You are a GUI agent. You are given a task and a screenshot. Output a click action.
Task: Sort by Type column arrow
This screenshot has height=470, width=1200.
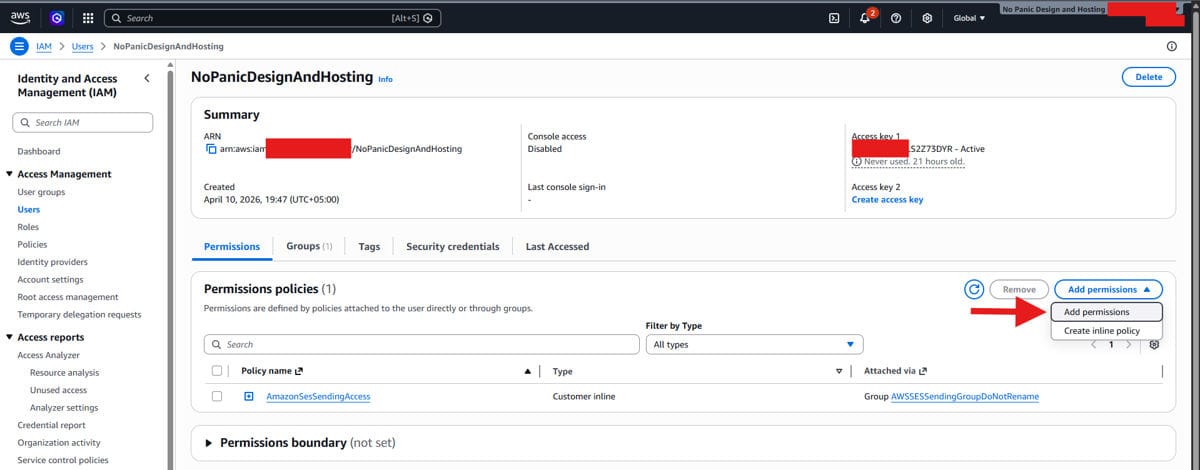point(839,371)
